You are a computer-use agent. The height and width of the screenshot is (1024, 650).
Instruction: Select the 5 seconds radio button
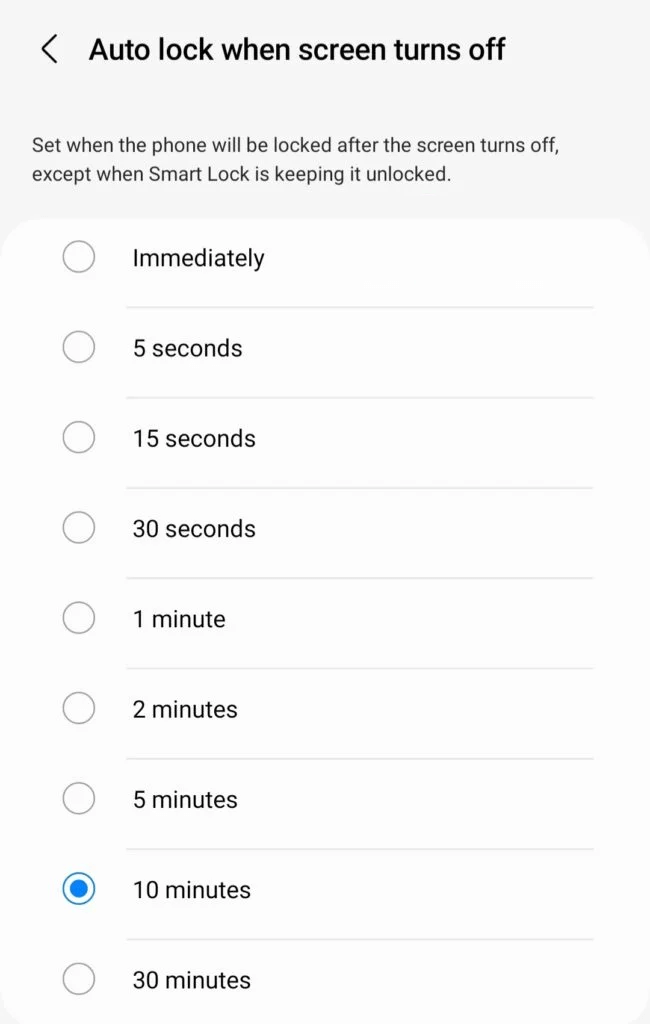pyautogui.click(x=79, y=347)
